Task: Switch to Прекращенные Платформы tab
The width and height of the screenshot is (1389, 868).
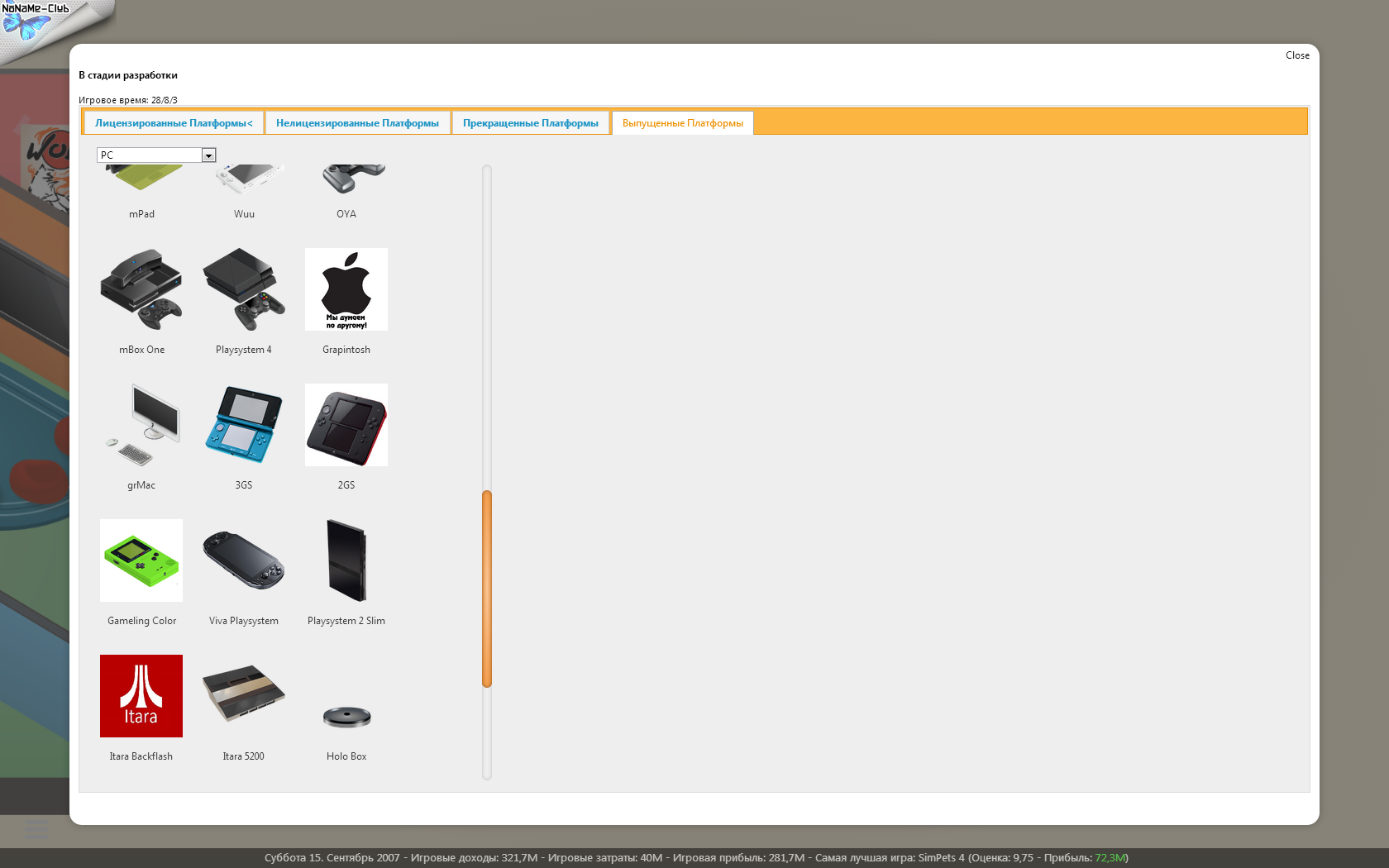Action: click(530, 123)
